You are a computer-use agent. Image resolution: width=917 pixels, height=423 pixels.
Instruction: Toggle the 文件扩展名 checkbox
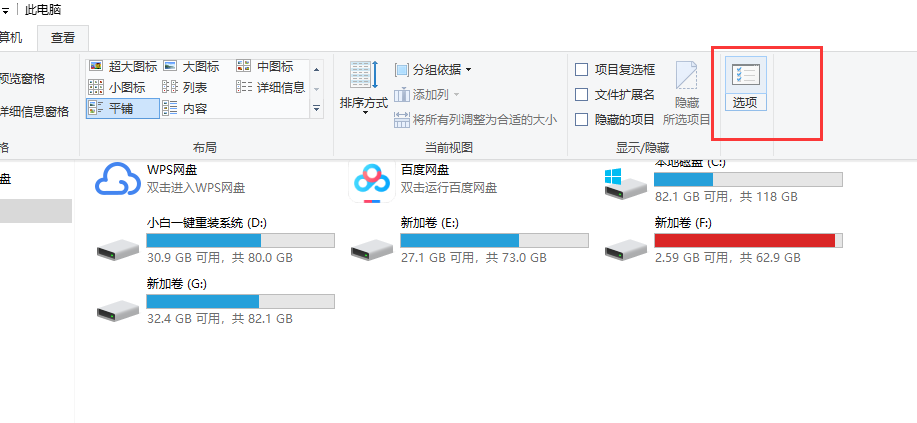pyautogui.click(x=582, y=95)
